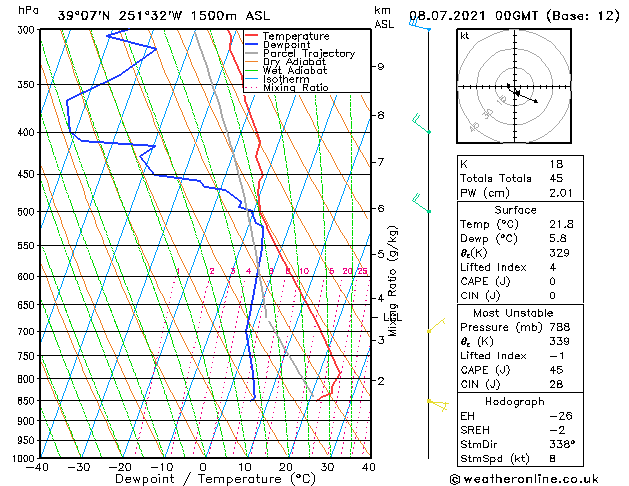Select the "Mixing Ratio" legend entry

click(296, 87)
